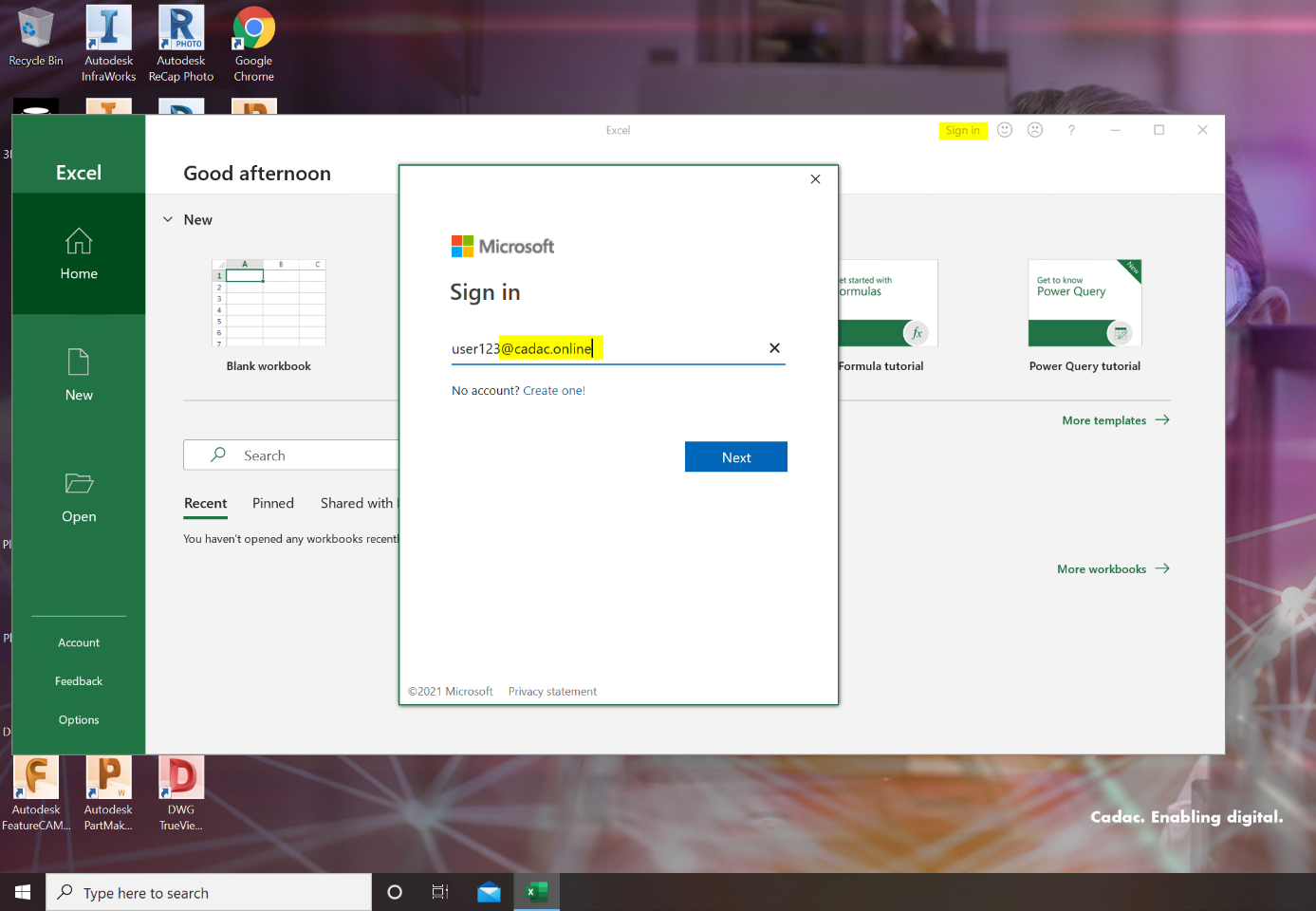Send a frown feedback icon
This screenshot has width=1316, height=911.
pos(1035,130)
